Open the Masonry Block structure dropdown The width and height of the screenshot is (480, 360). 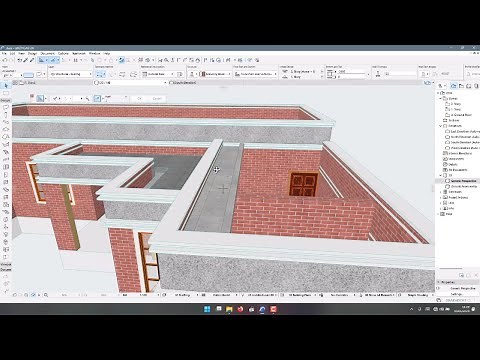pyautogui.click(x=215, y=74)
